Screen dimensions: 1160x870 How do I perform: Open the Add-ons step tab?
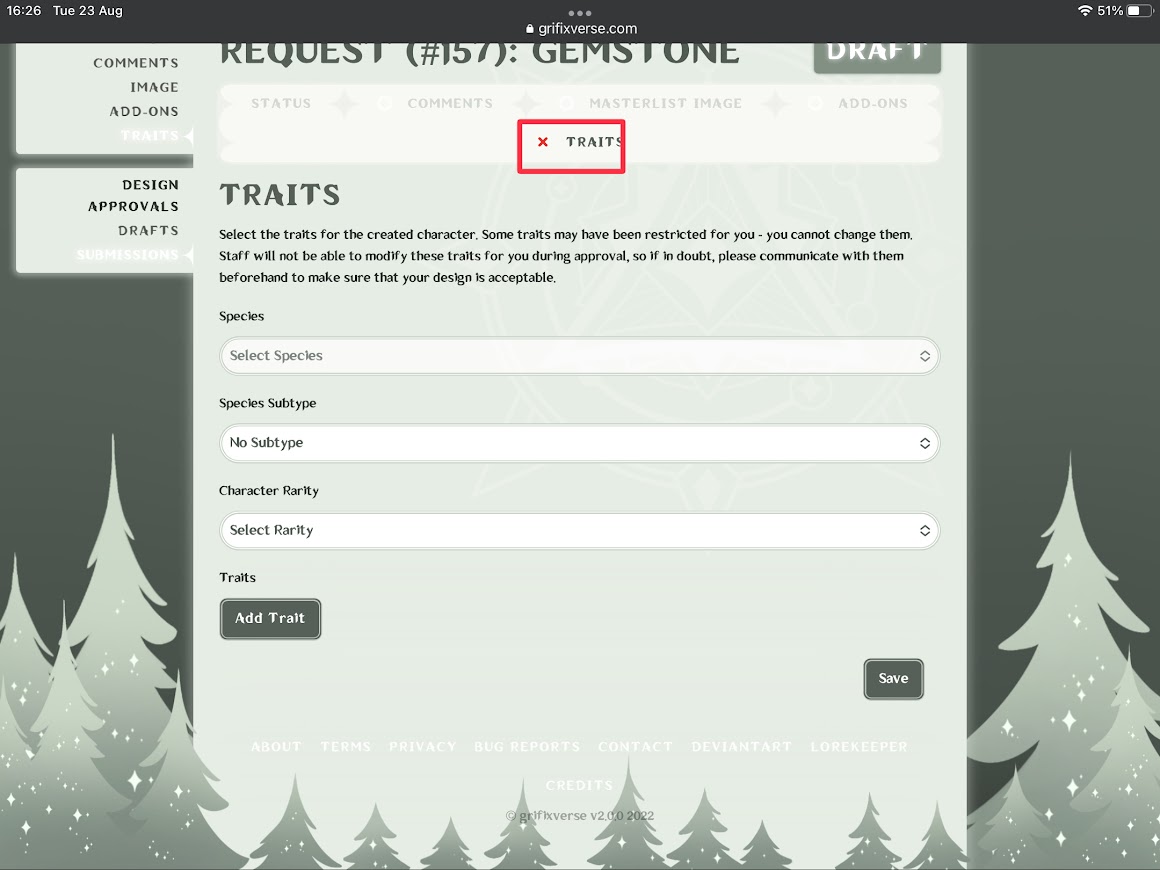(x=872, y=104)
